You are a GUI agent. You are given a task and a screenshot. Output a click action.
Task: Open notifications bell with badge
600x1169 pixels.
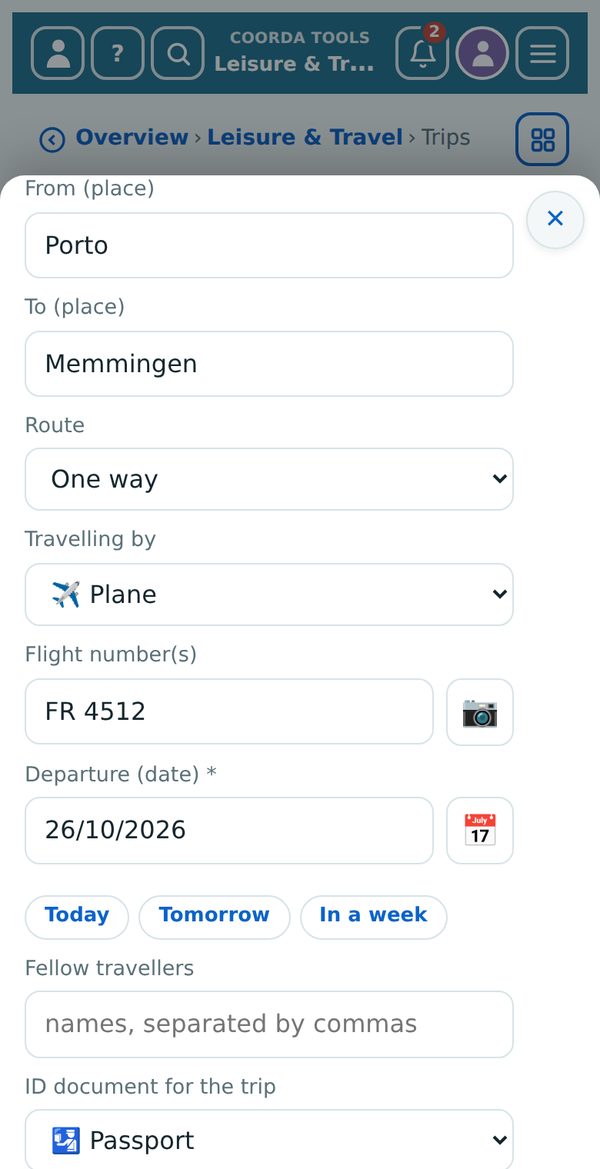pyautogui.click(x=423, y=53)
